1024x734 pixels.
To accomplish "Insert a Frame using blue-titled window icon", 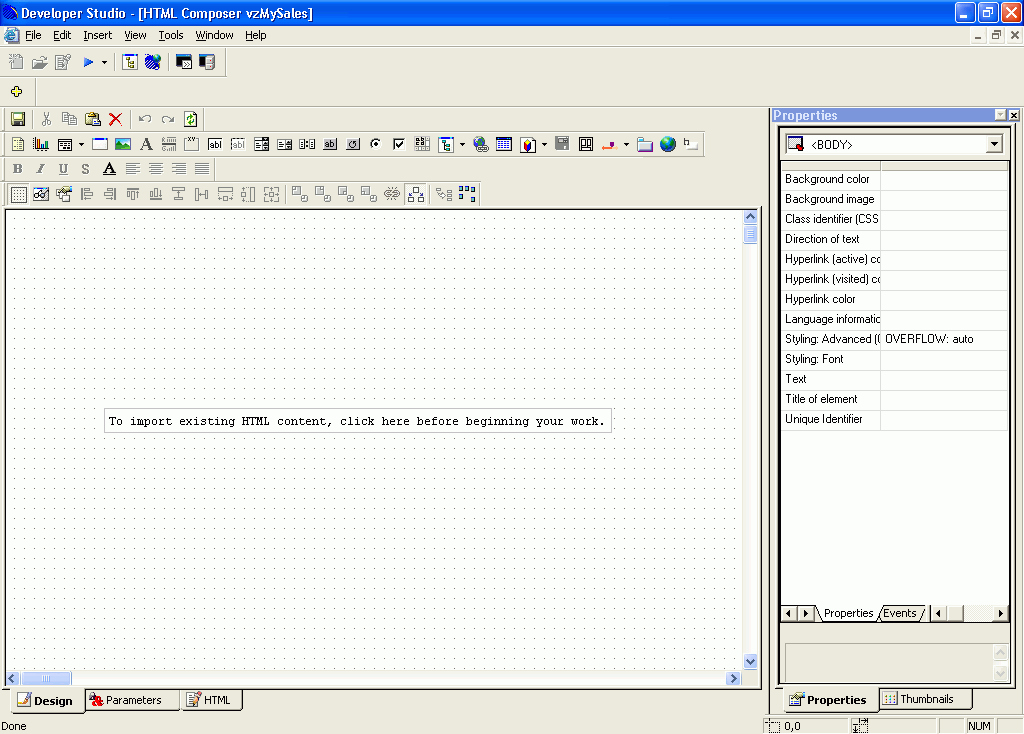I will (x=100, y=144).
